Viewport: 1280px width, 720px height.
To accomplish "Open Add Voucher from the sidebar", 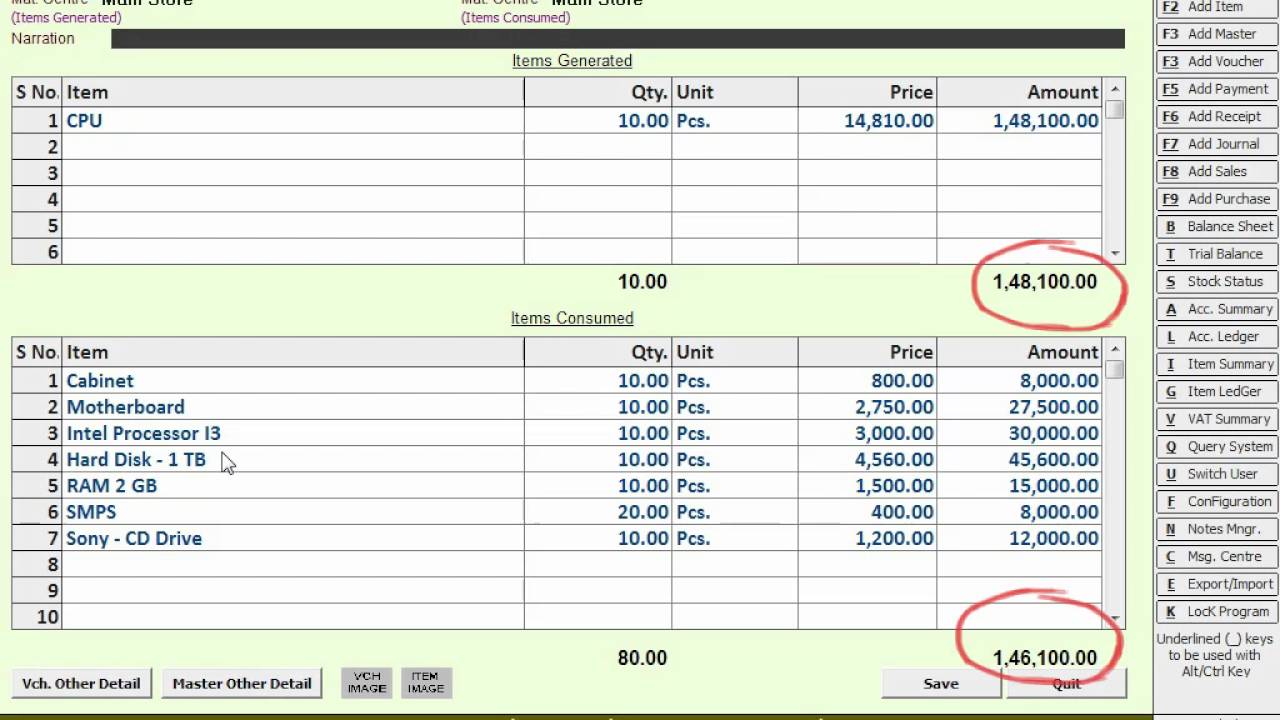I will (1217, 61).
